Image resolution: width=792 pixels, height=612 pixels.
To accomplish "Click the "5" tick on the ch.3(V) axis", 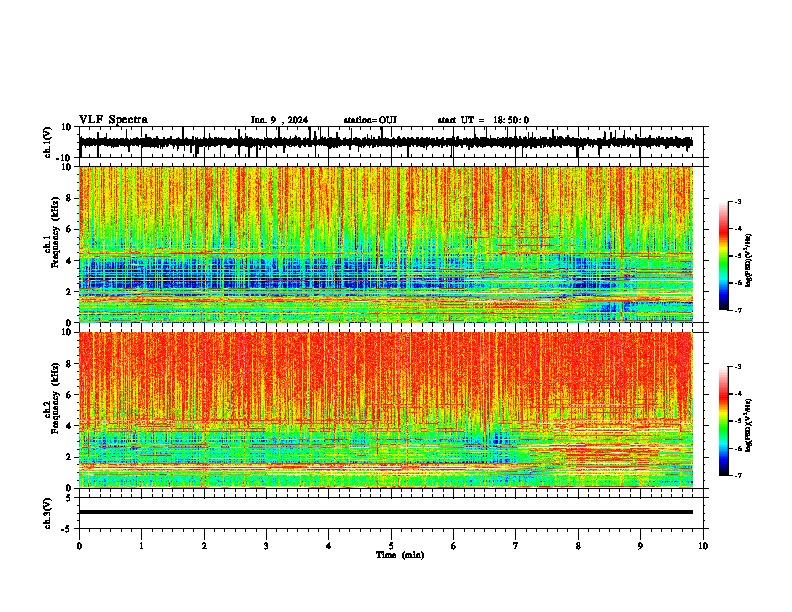I will (x=70, y=498).
